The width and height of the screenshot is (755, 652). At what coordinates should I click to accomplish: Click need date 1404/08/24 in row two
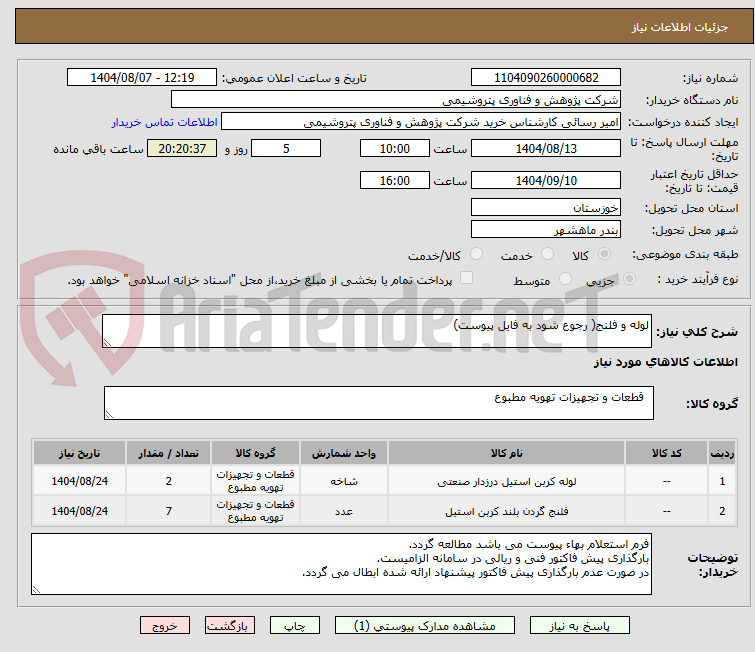tap(79, 511)
